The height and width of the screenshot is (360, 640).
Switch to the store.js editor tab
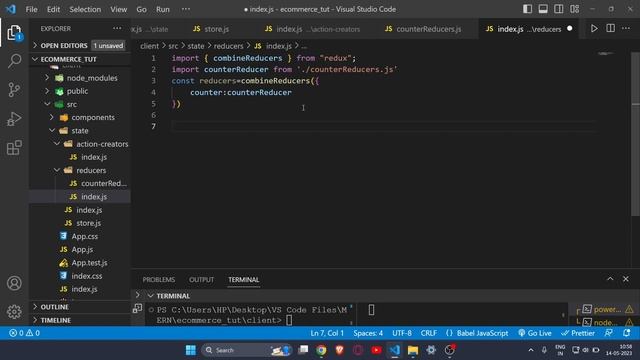211,29
